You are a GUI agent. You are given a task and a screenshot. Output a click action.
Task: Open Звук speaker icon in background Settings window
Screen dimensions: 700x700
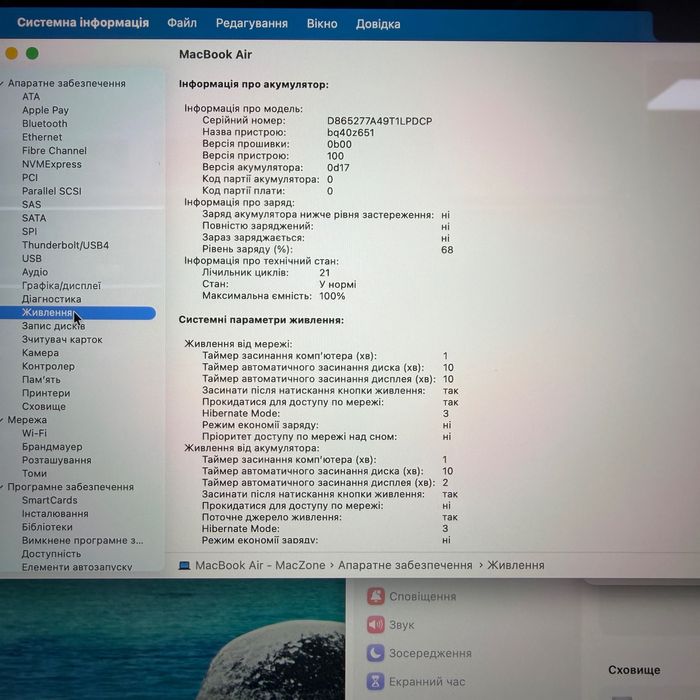376,625
